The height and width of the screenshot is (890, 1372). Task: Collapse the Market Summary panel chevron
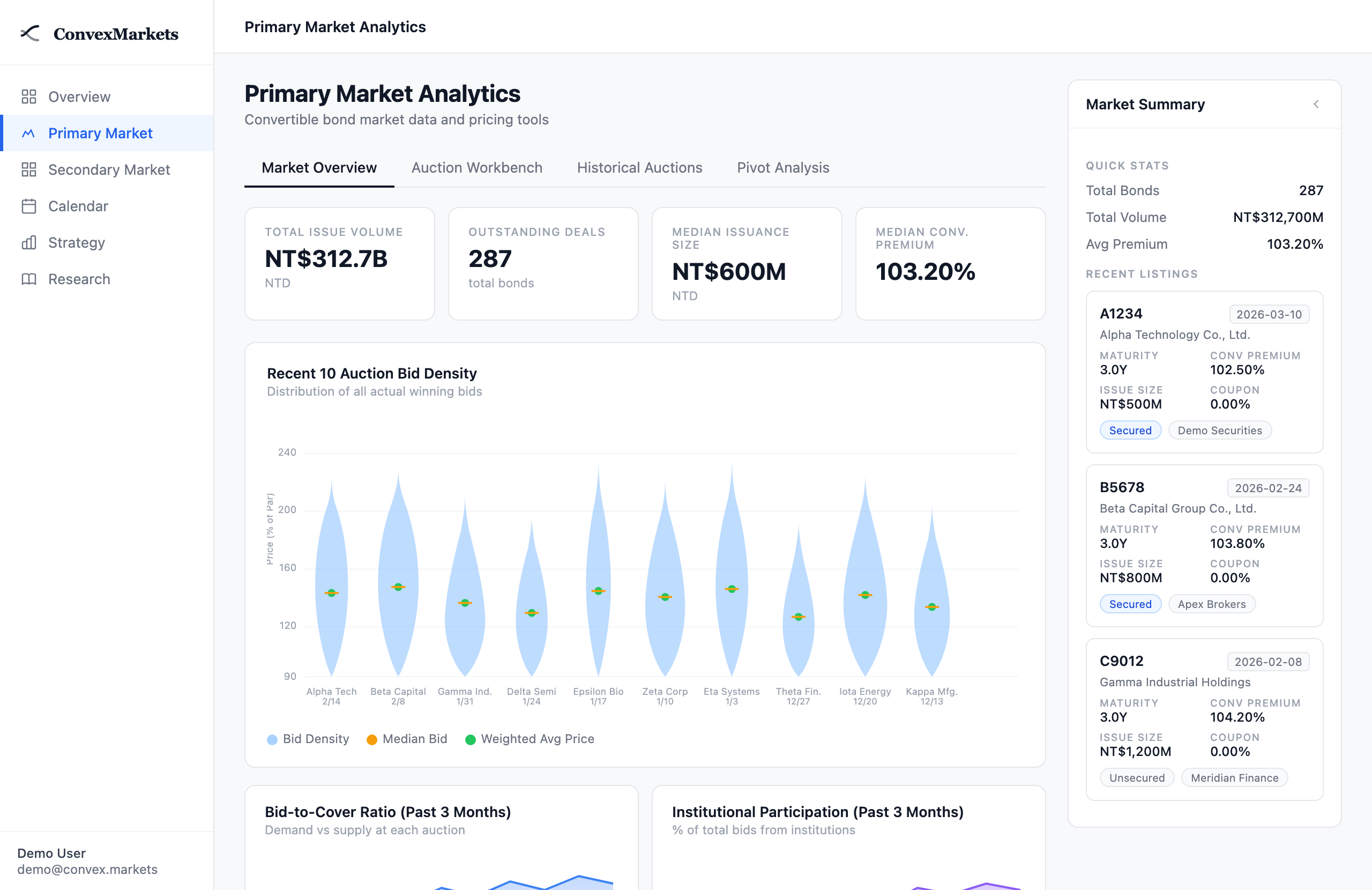pyautogui.click(x=1316, y=104)
